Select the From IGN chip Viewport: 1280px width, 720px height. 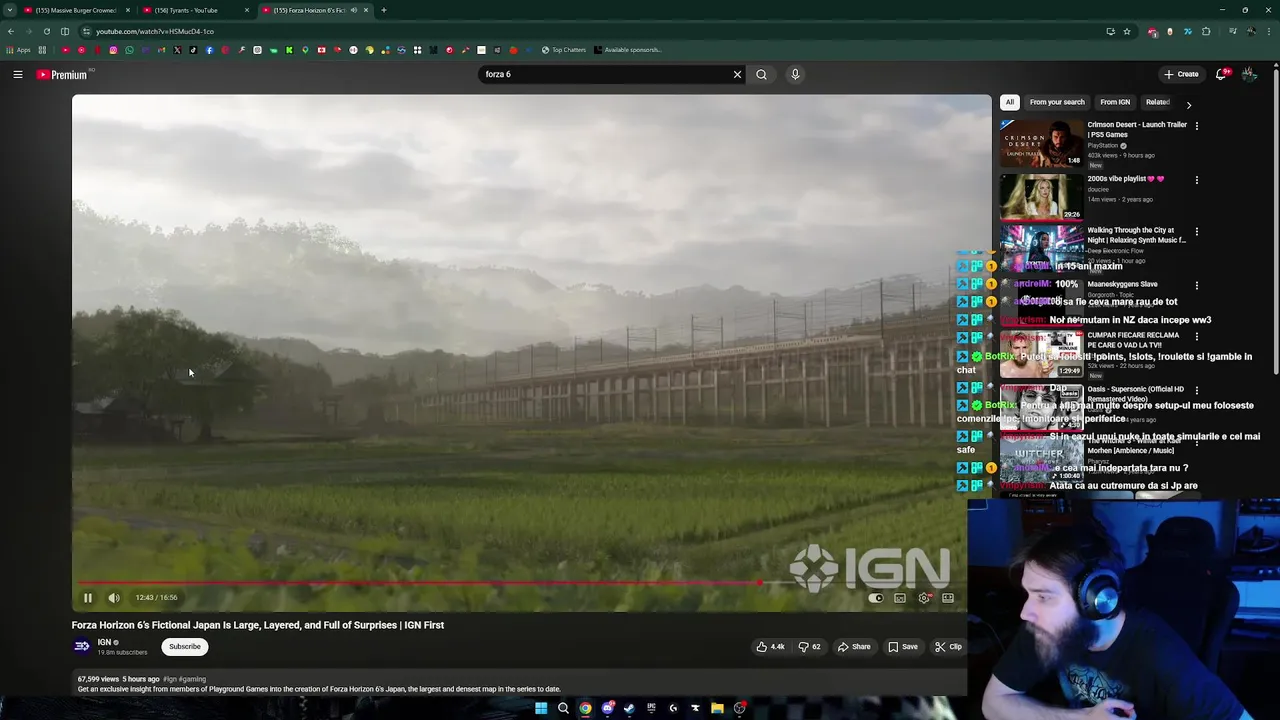(x=1115, y=102)
